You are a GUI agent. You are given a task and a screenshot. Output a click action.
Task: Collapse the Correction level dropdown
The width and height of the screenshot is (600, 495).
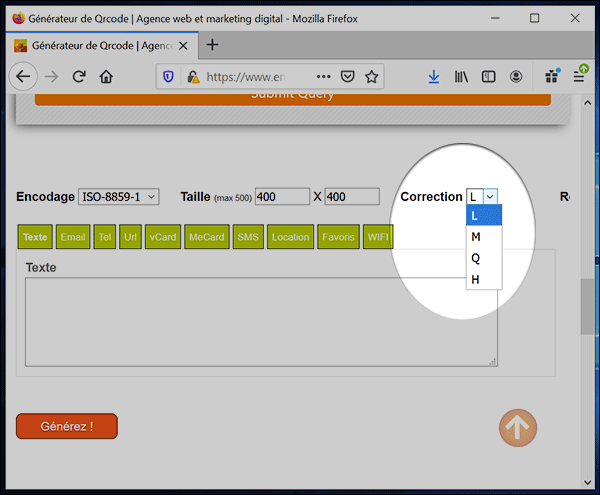click(x=481, y=197)
